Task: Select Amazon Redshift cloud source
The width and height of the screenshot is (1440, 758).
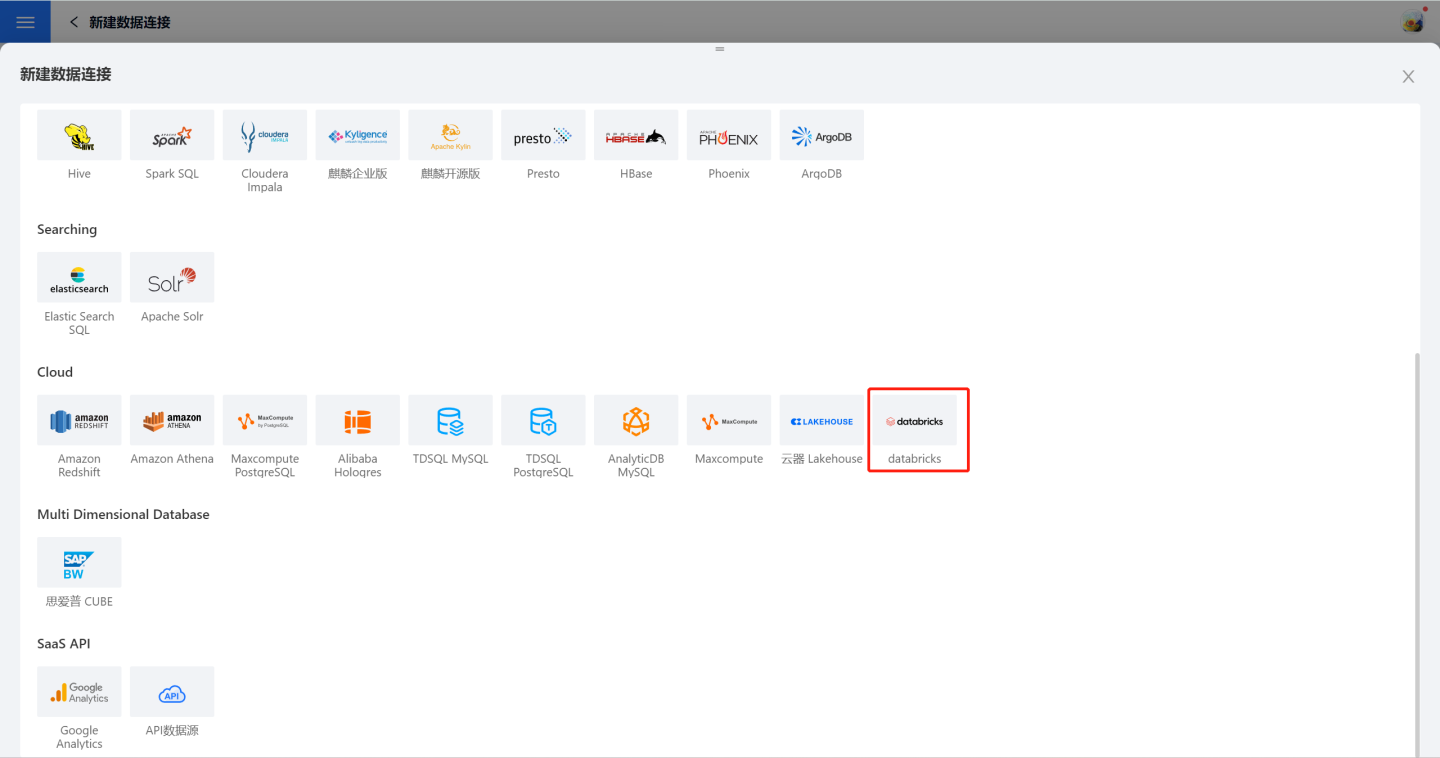Action: pos(79,421)
